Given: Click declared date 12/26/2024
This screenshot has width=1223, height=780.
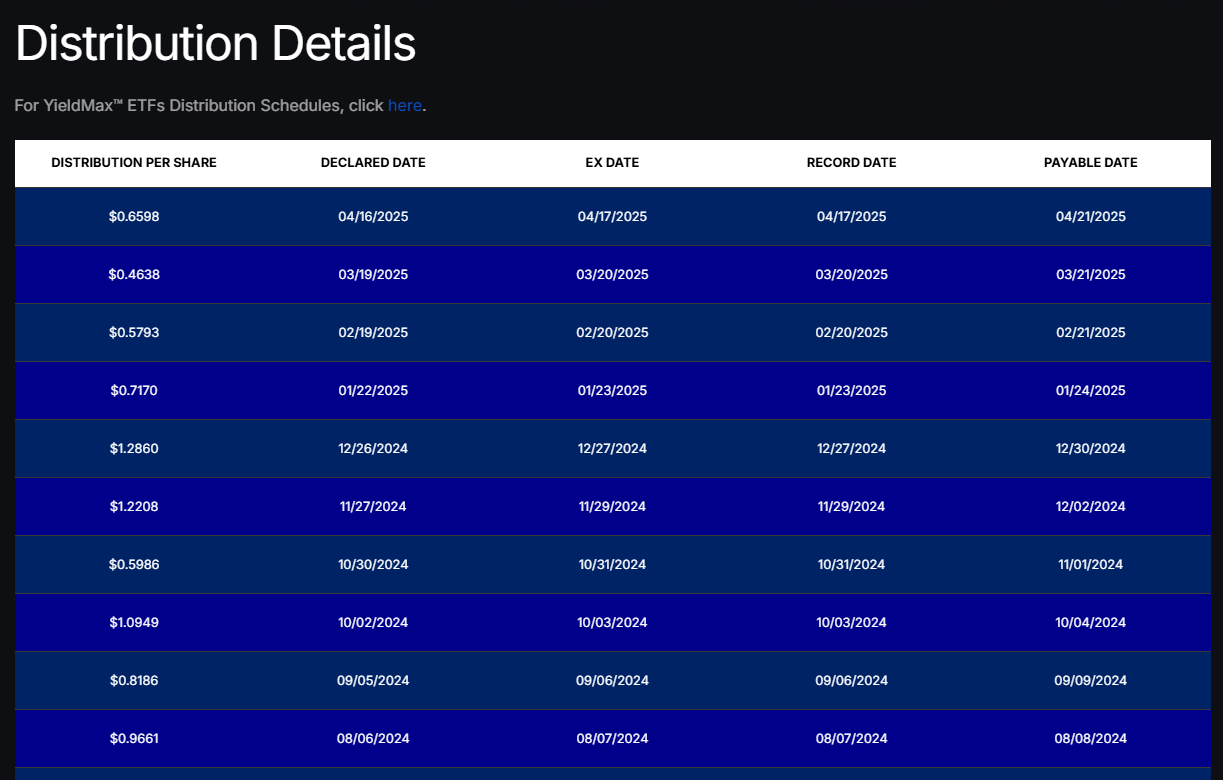Looking at the screenshot, I should click(x=373, y=448).
